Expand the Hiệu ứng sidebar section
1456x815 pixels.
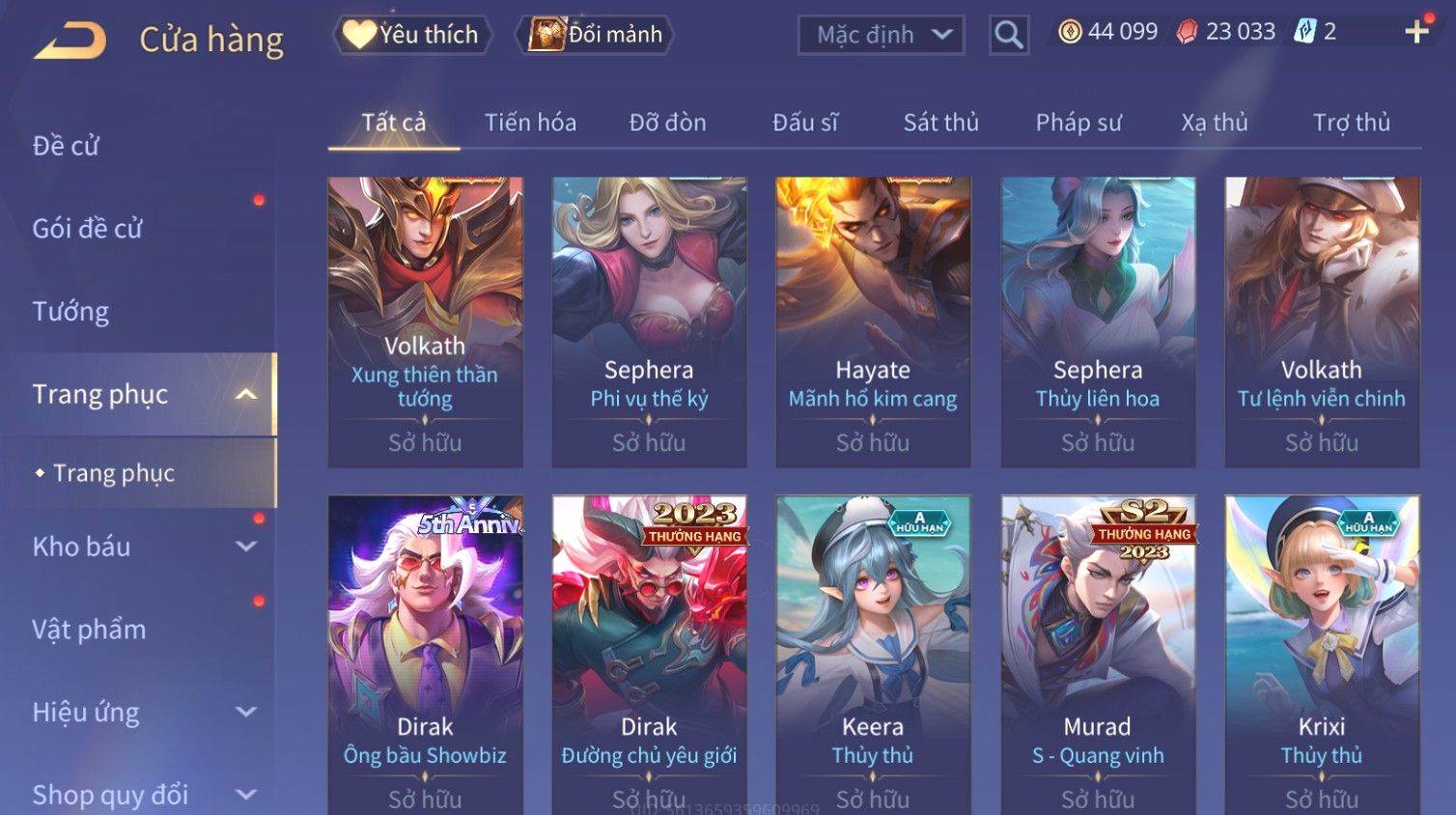pyautogui.click(x=246, y=713)
